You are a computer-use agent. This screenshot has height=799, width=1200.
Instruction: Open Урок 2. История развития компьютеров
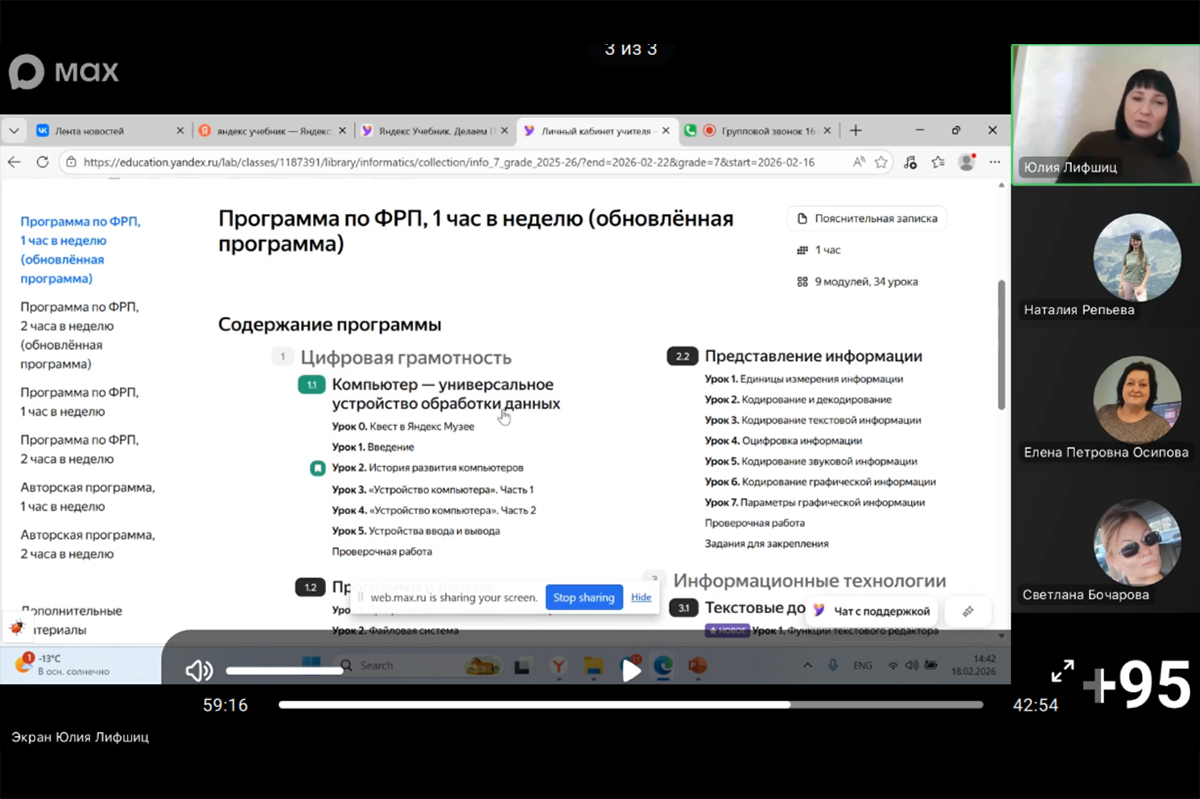(x=428, y=467)
